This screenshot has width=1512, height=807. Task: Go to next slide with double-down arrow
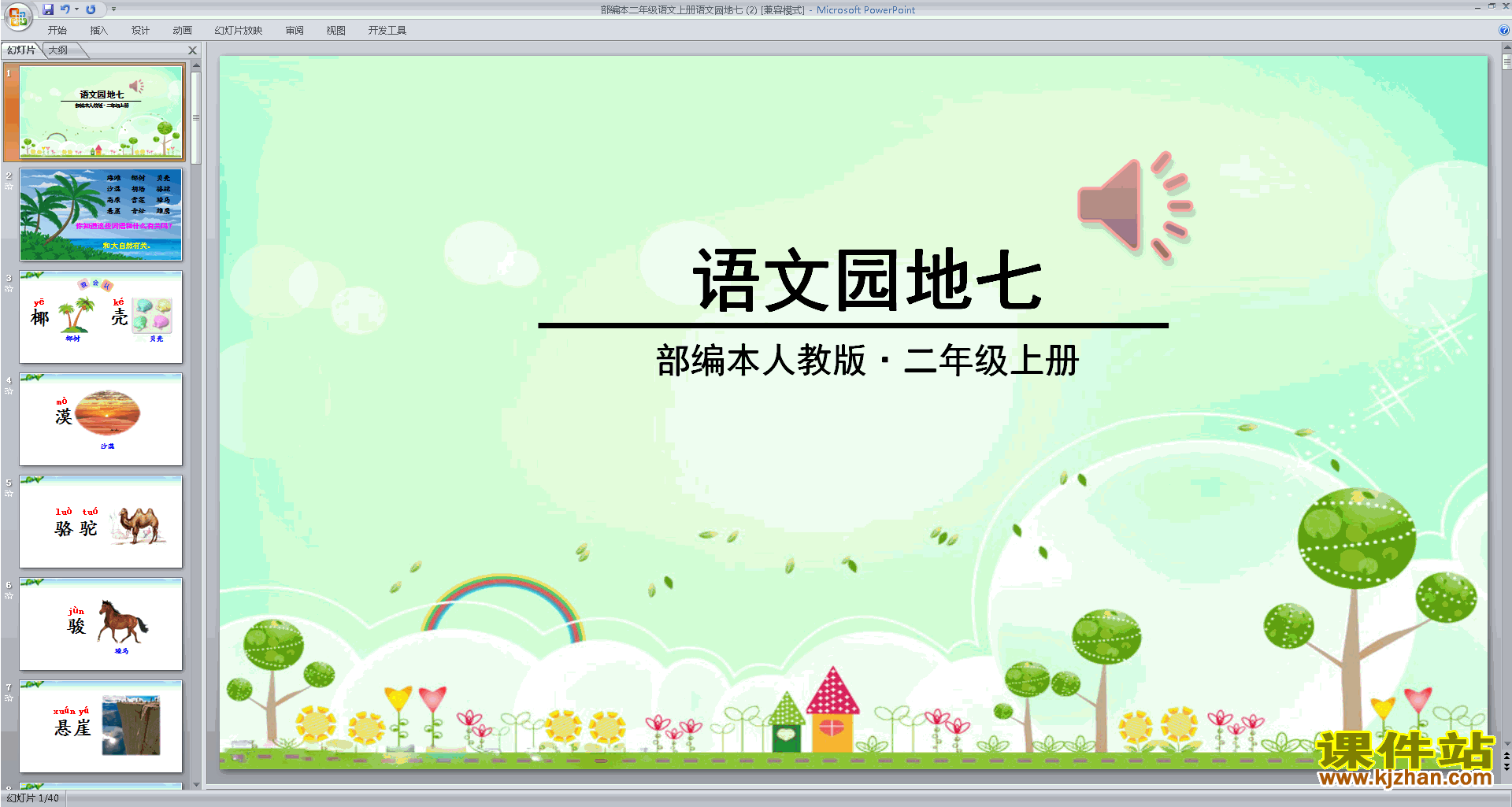coord(1506,767)
